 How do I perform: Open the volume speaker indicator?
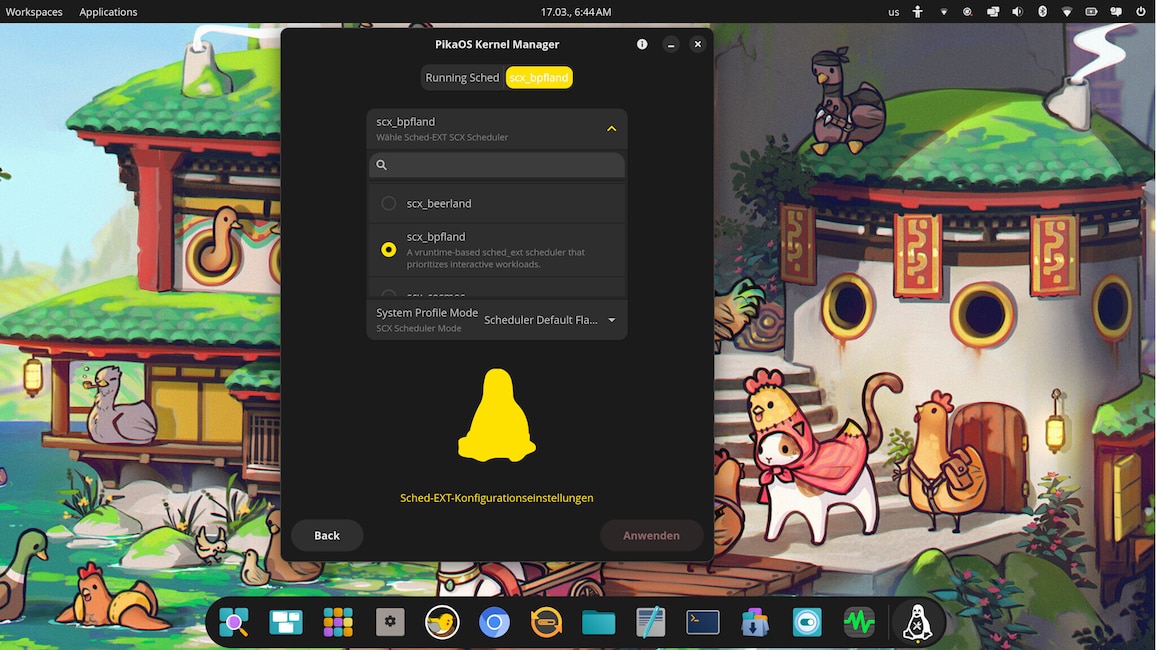pos(1017,12)
